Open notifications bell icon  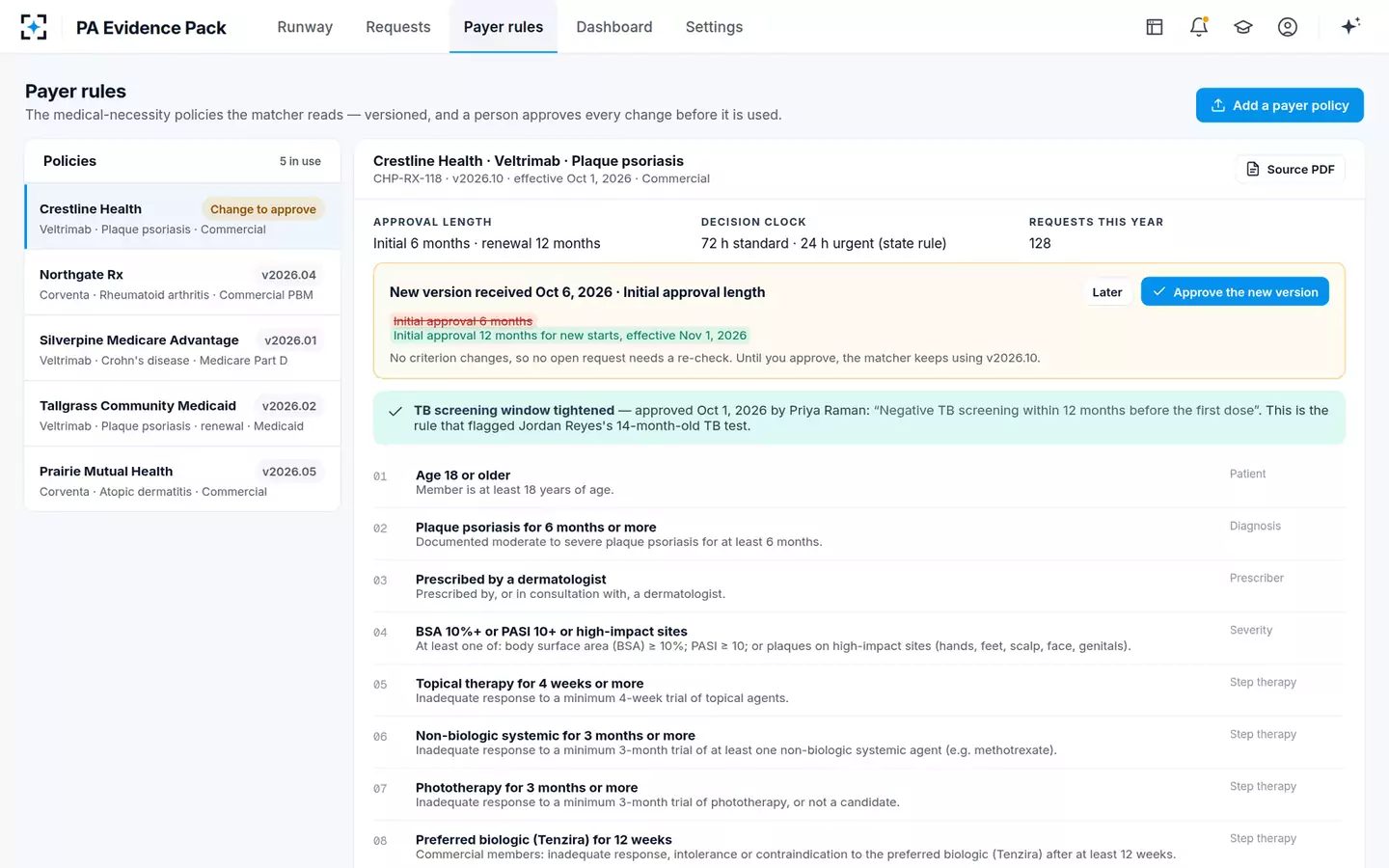pyautogui.click(x=1199, y=27)
